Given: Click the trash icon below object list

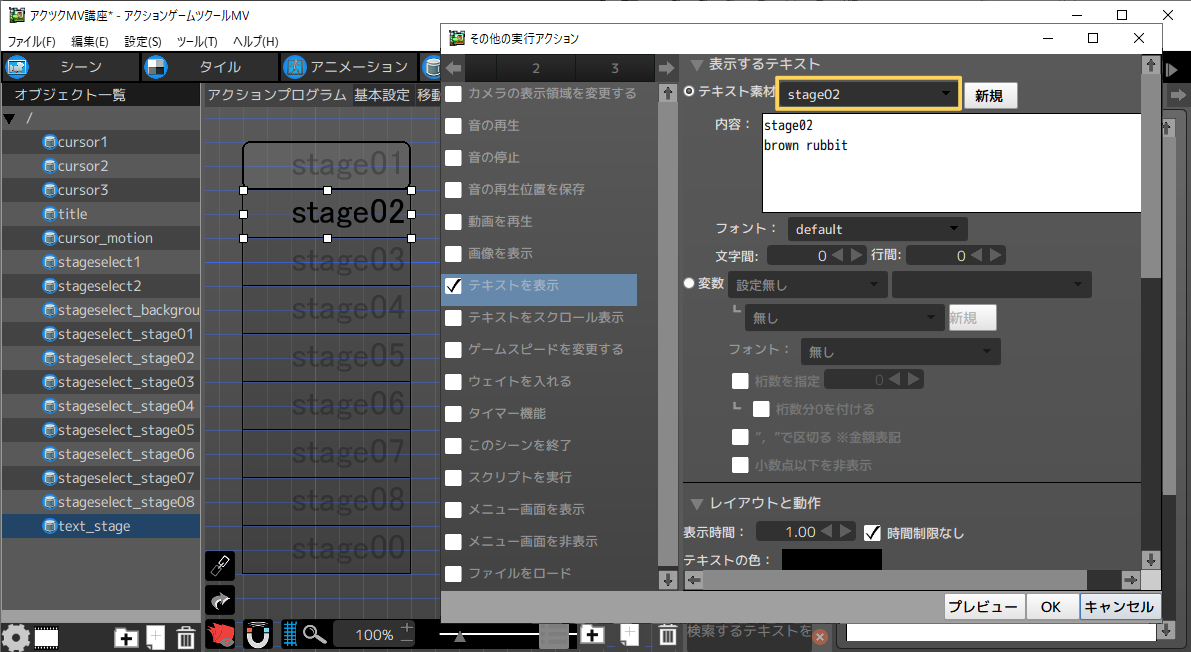Looking at the screenshot, I should coord(186,637).
